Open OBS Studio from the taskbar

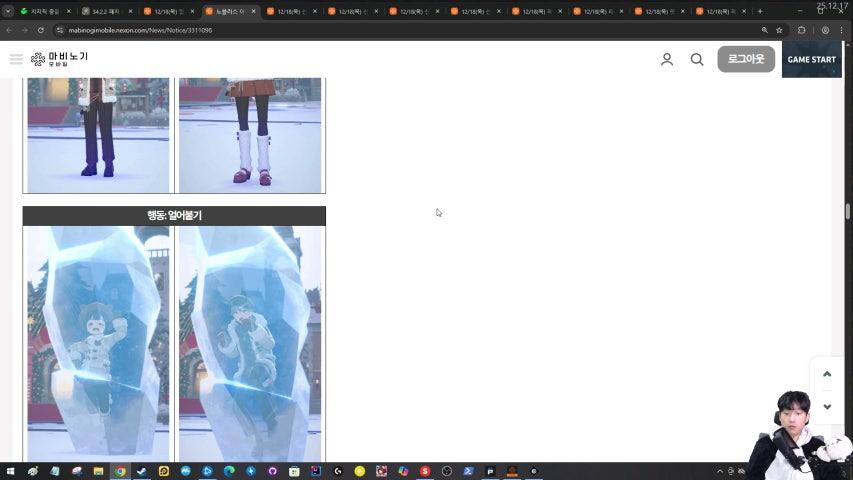pyautogui.click(x=447, y=471)
